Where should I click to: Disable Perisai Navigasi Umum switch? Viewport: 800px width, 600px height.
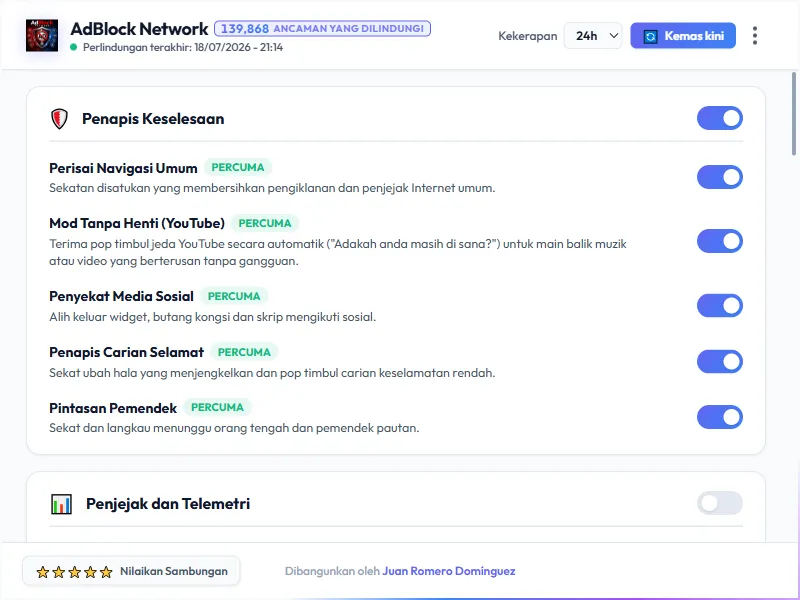point(719,177)
